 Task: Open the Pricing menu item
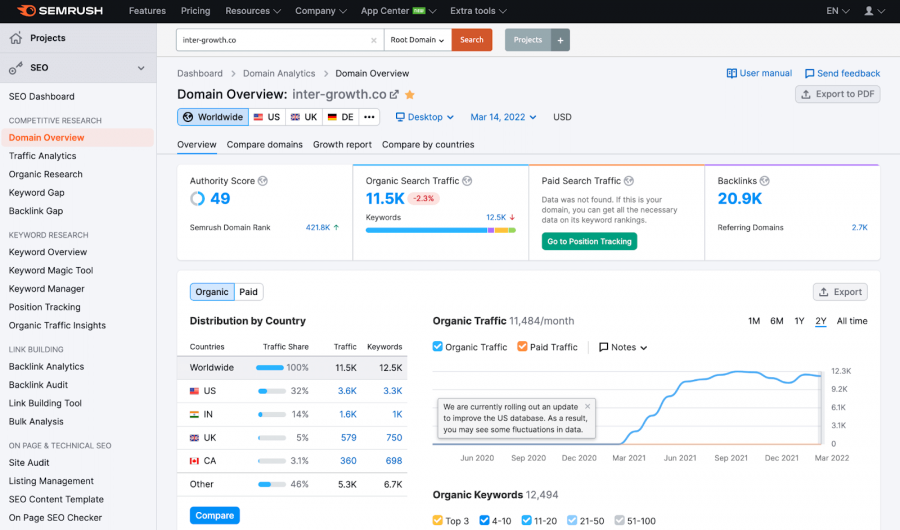[x=195, y=11]
